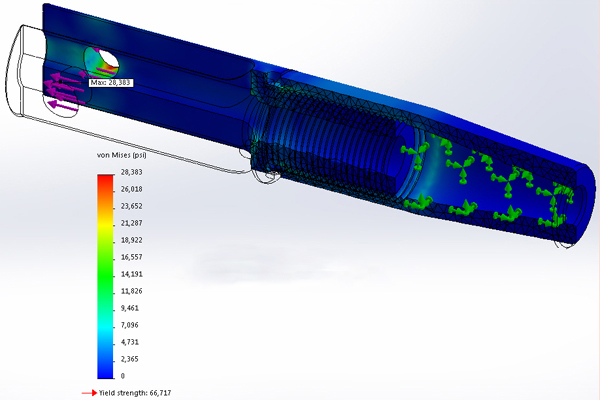Click the 23,652 legend value

130,207
